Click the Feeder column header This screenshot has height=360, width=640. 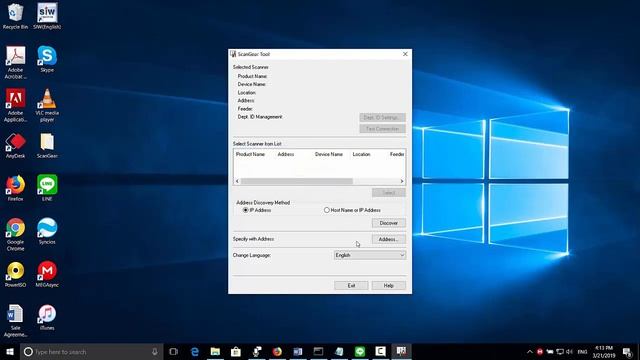tap(397, 154)
